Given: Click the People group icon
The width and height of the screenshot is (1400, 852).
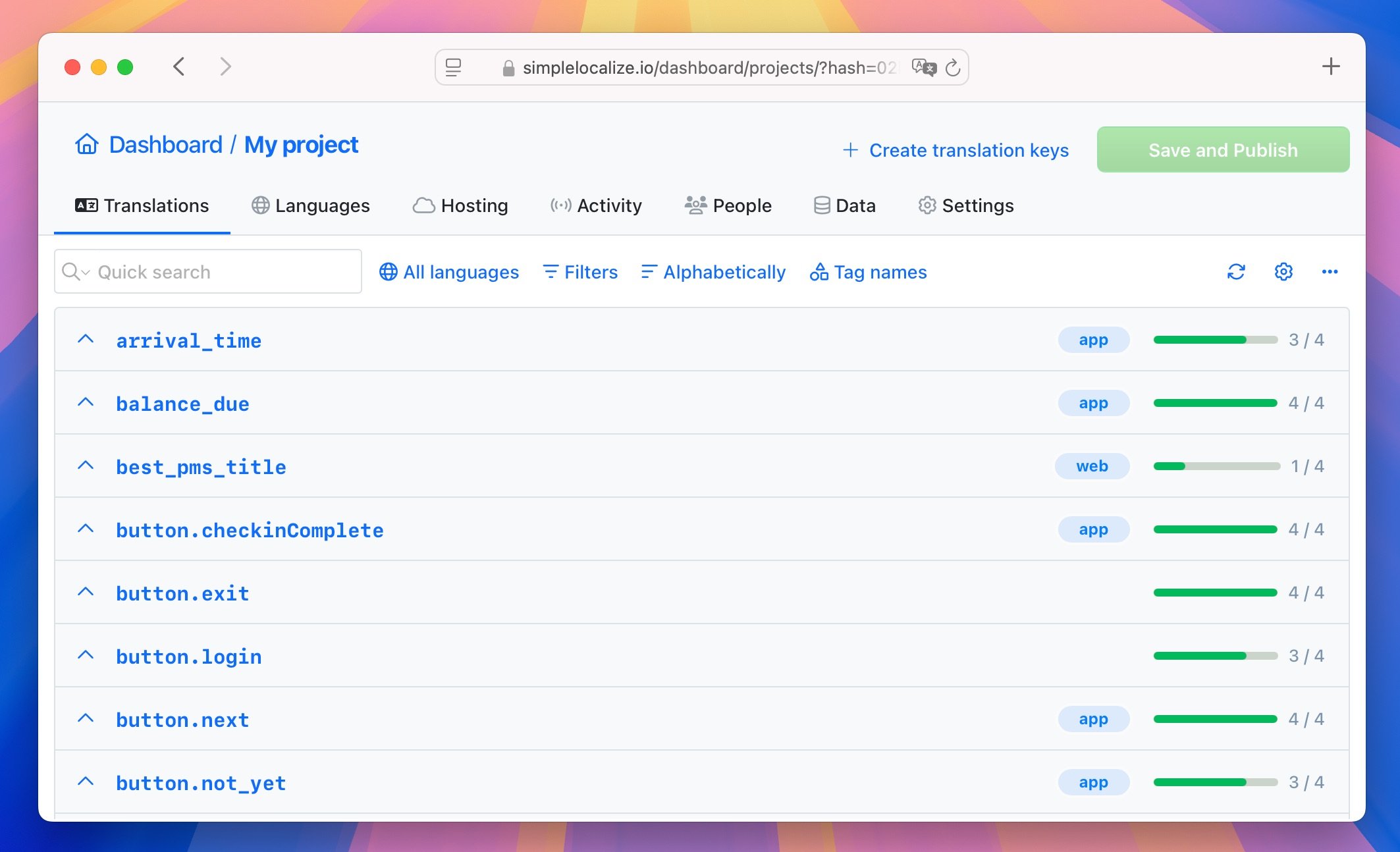Looking at the screenshot, I should 694,205.
